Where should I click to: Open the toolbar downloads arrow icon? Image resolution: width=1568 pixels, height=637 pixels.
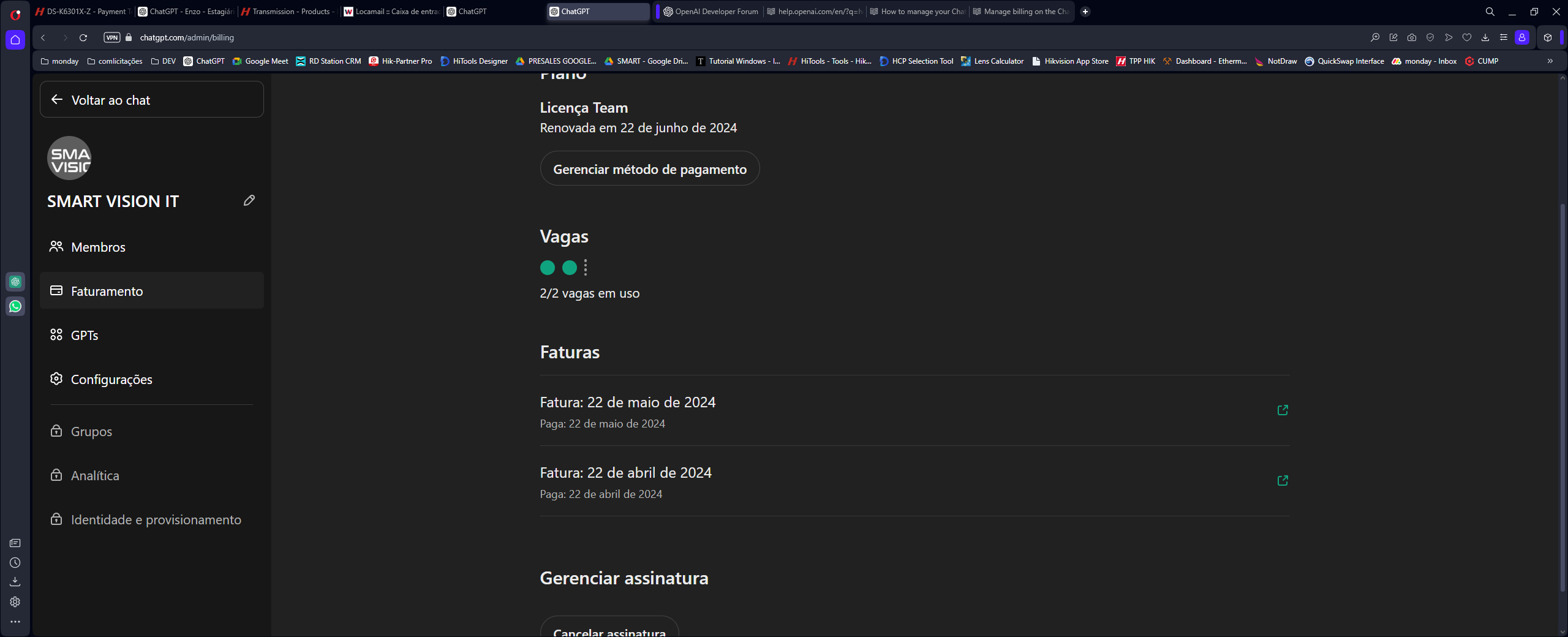click(x=1485, y=37)
